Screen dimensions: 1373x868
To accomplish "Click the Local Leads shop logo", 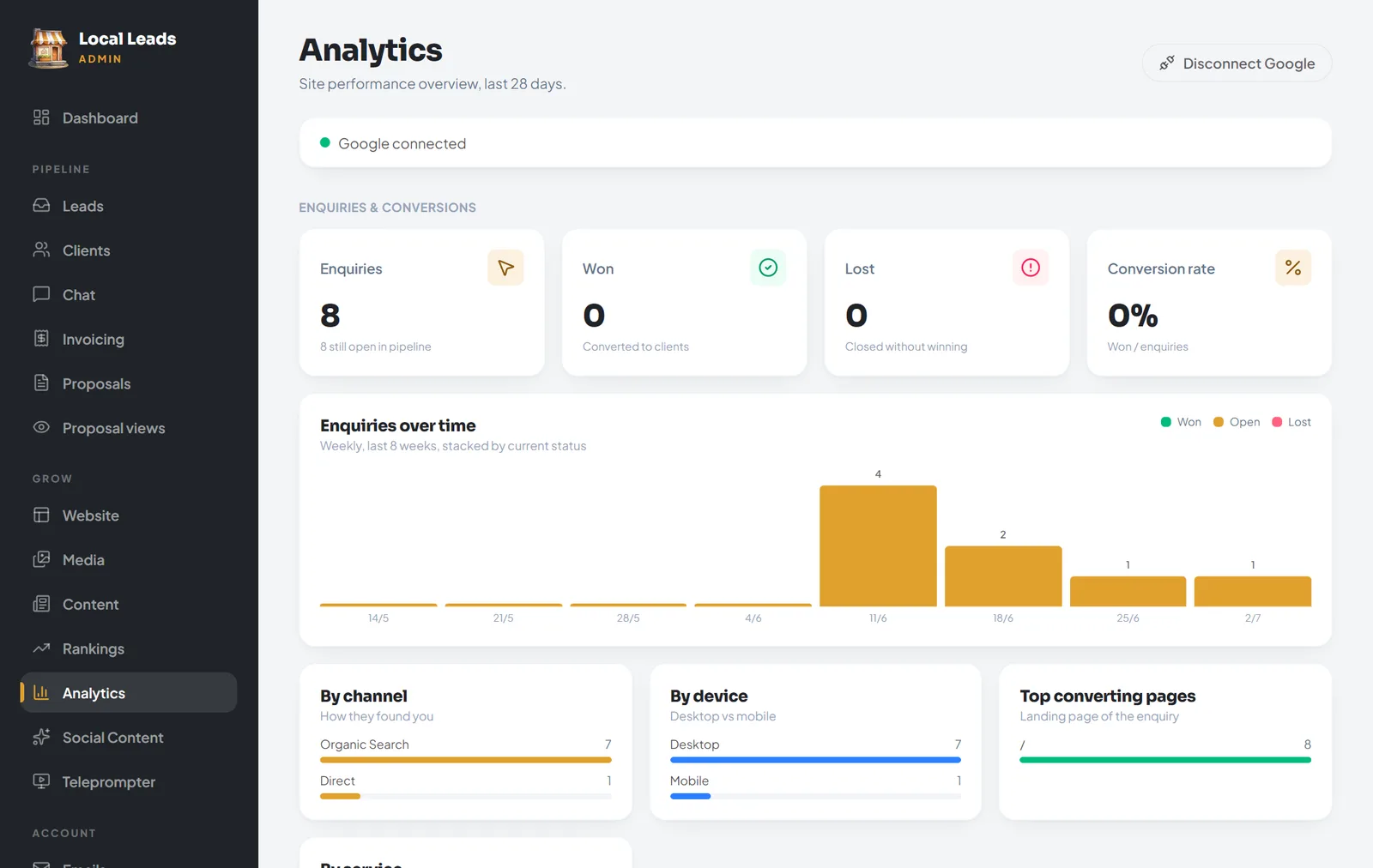I will [x=49, y=48].
